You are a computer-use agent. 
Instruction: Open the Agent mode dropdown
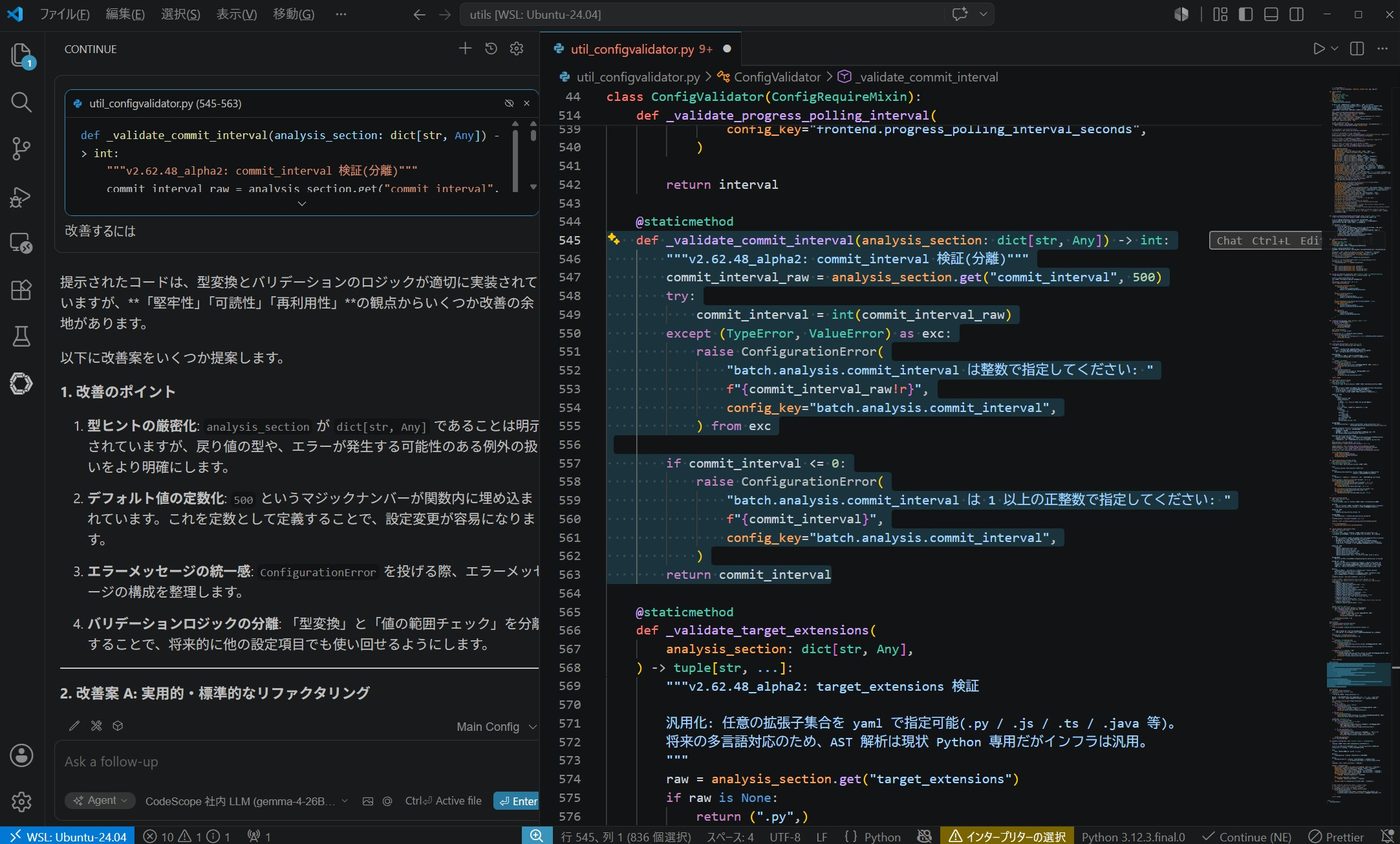tap(100, 801)
